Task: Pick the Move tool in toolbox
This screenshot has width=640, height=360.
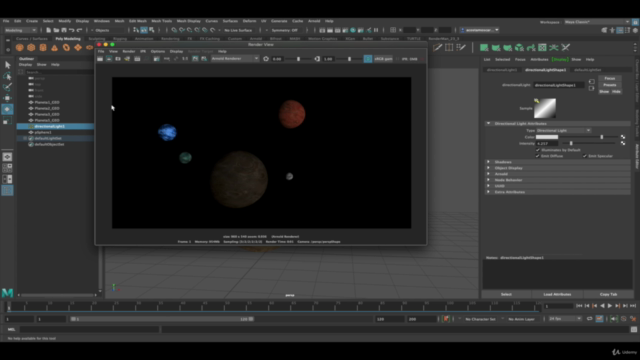Action: (7, 98)
